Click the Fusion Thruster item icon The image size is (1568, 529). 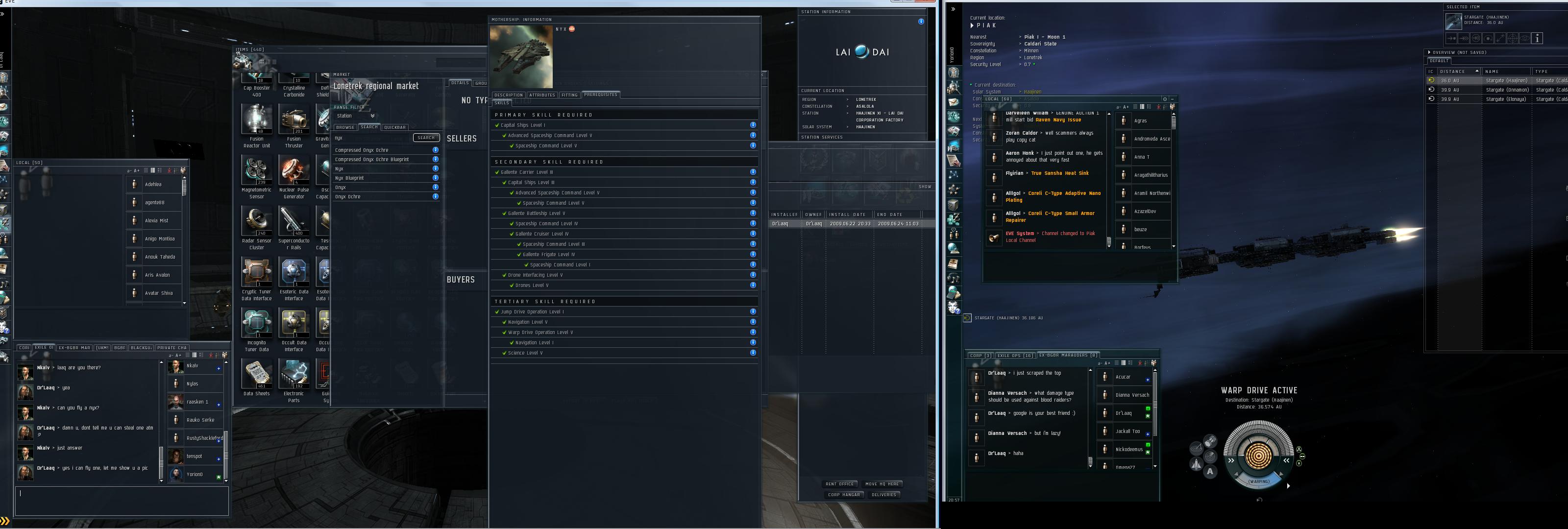294,119
